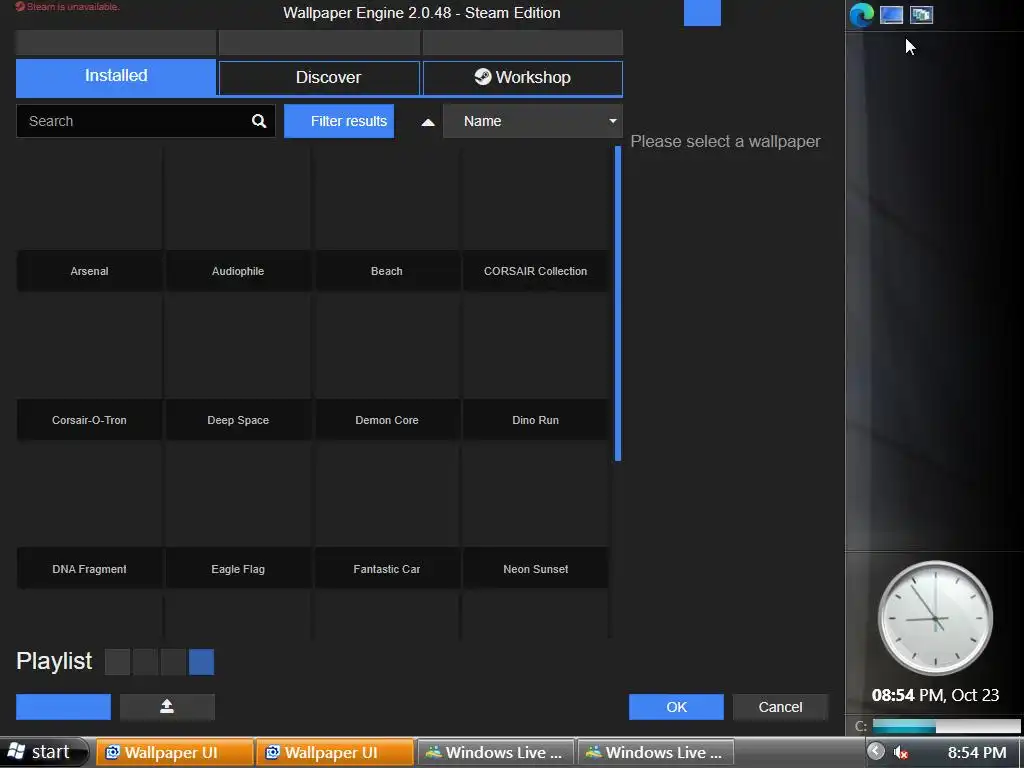The image size is (1024, 768).
Task: Pick the CORSAIR Collection wallpaper
Action: 536,219
